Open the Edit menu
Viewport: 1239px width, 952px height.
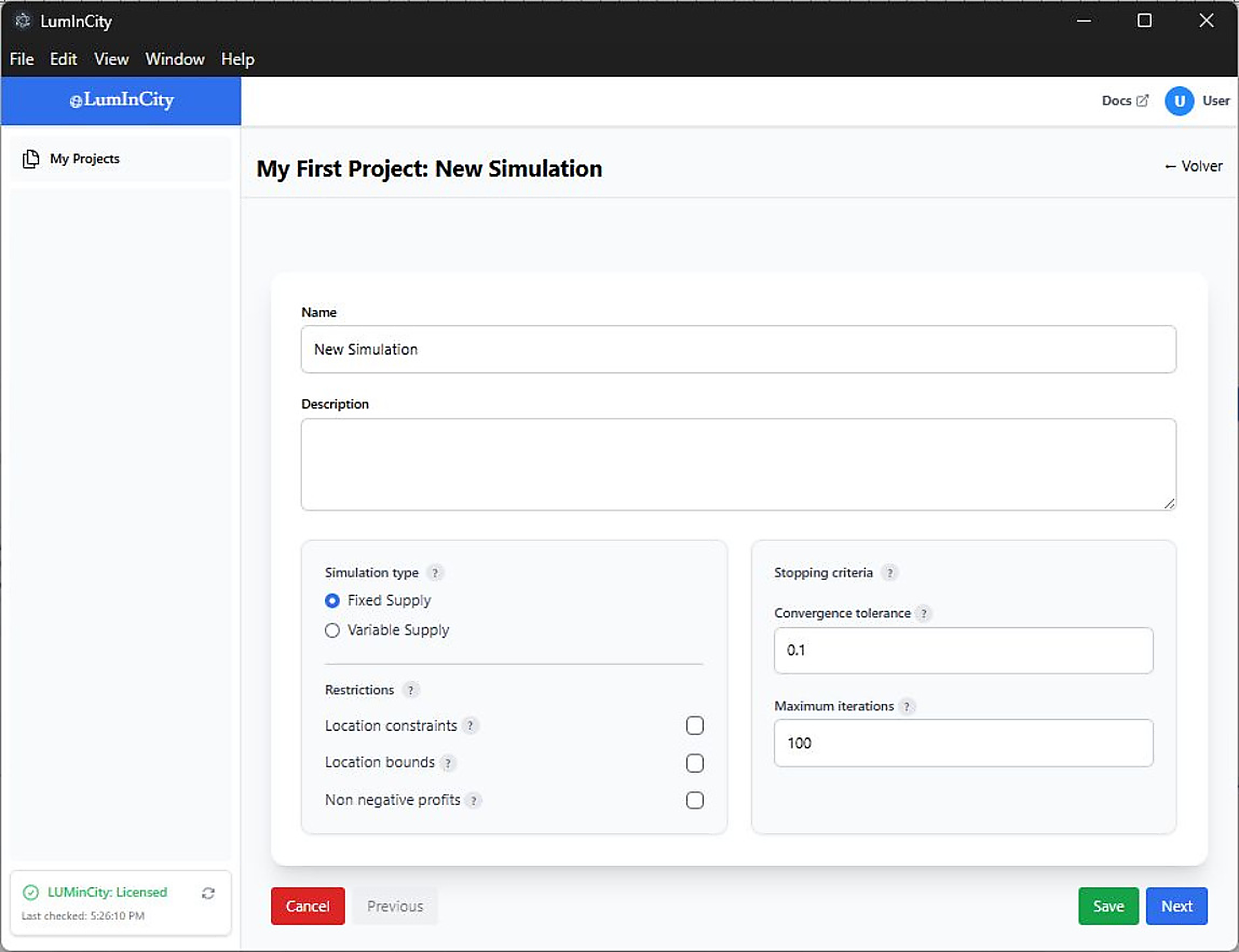point(64,59)
